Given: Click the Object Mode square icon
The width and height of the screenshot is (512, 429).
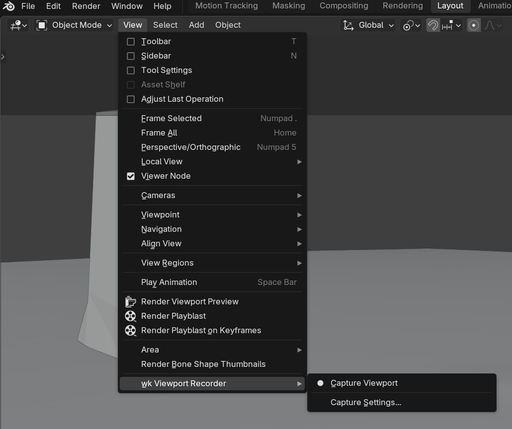Looking at the screenshot, I should click(x=42, y=25).
